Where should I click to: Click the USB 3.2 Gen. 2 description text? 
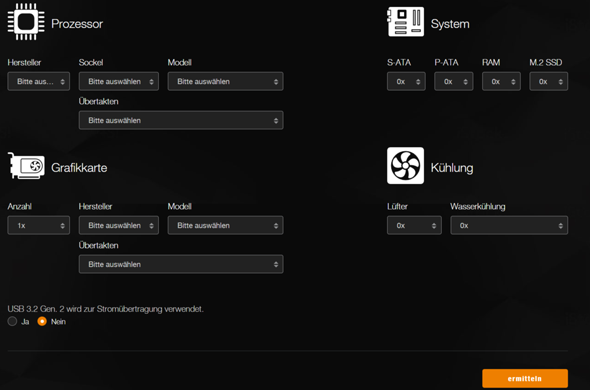[106, 309]
